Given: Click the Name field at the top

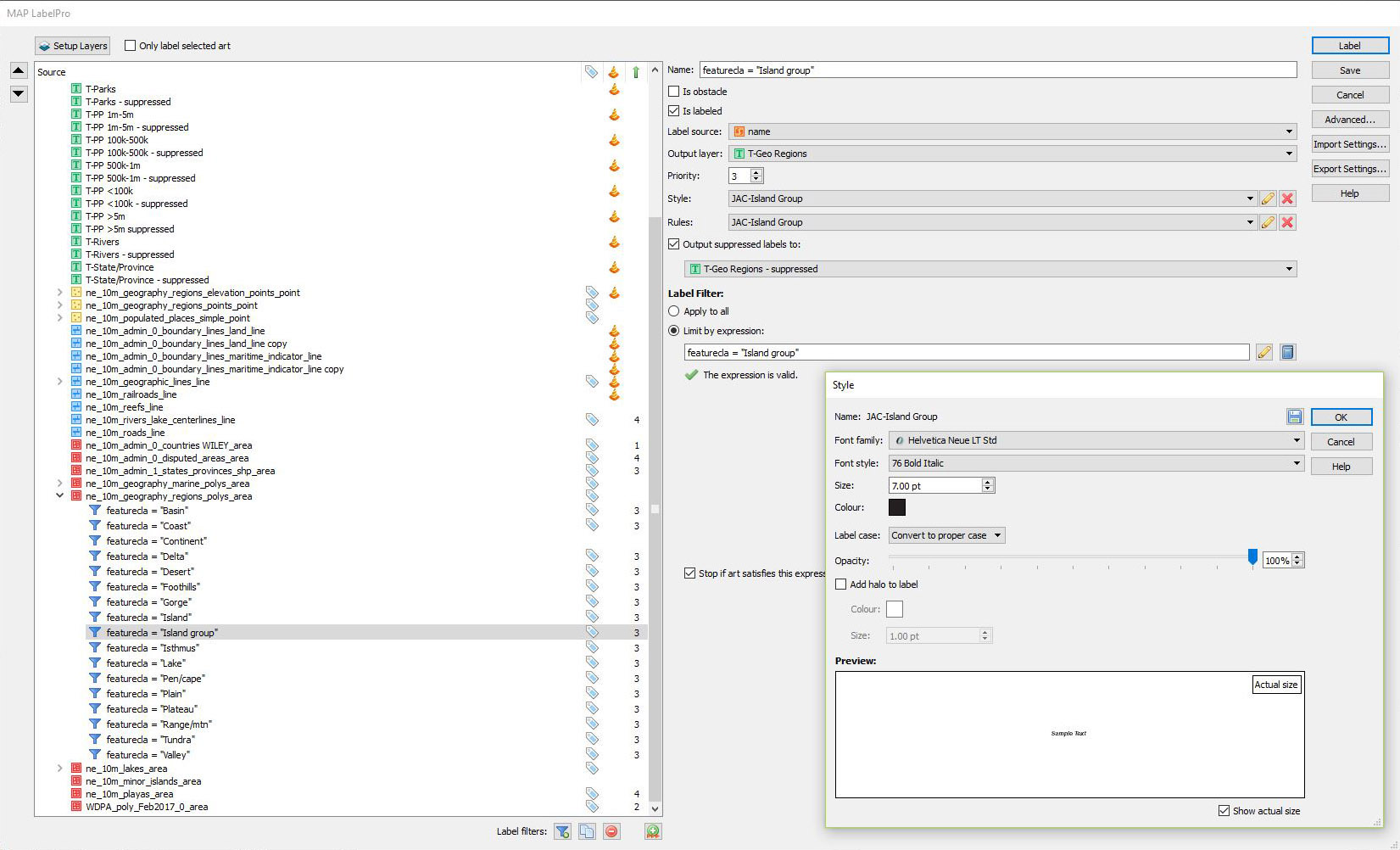Looking at the screenshot, I should 998,70.
